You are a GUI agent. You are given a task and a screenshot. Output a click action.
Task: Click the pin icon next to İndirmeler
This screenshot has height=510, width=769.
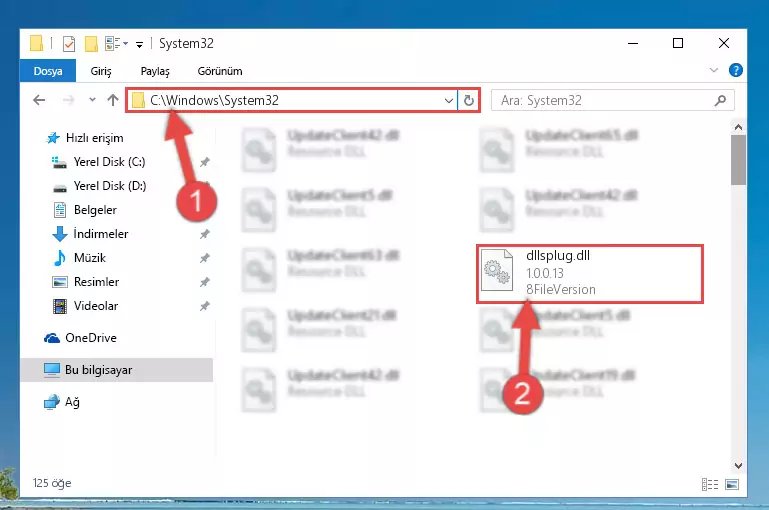[205, 234]
